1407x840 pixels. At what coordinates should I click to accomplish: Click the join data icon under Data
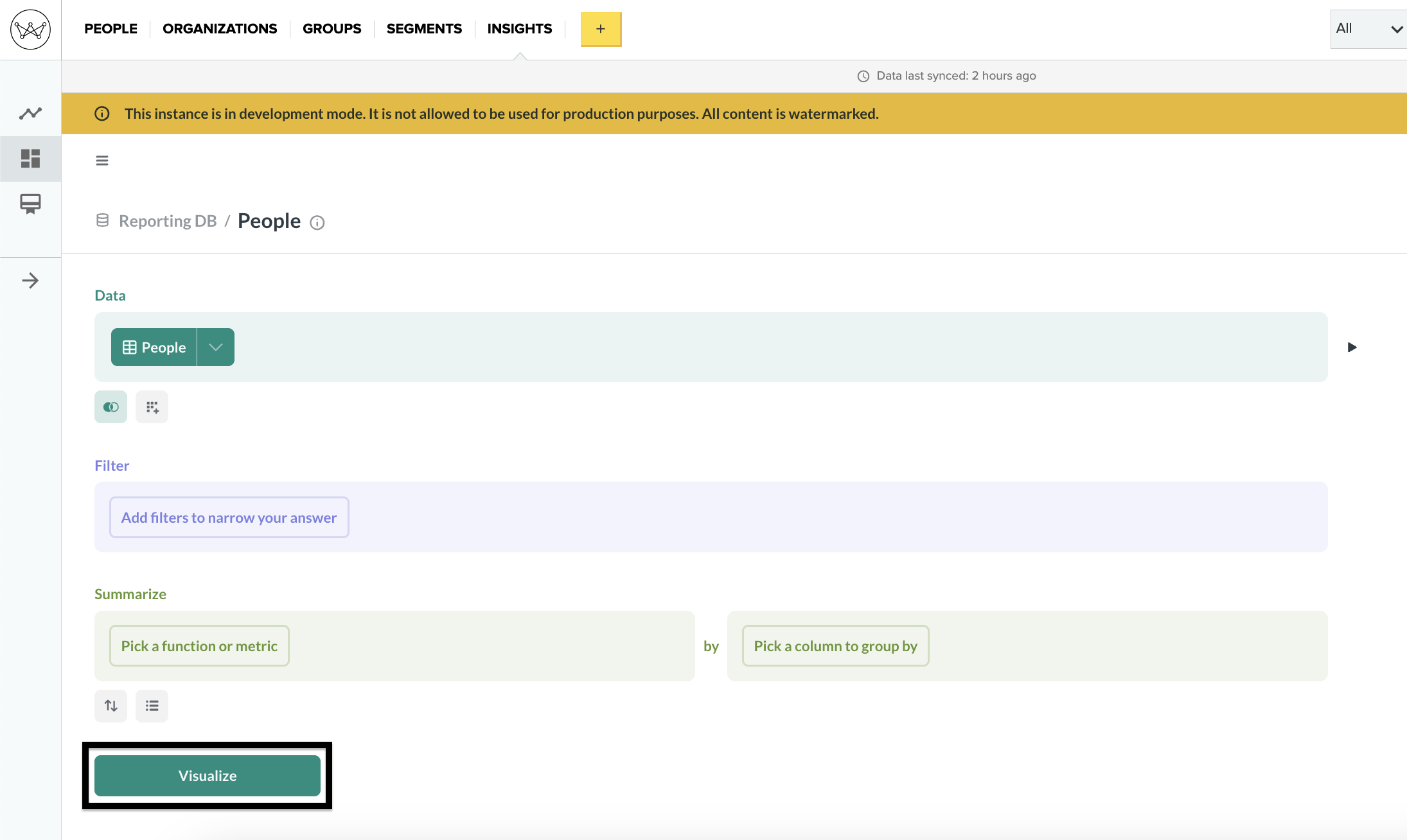click(111, 407)
